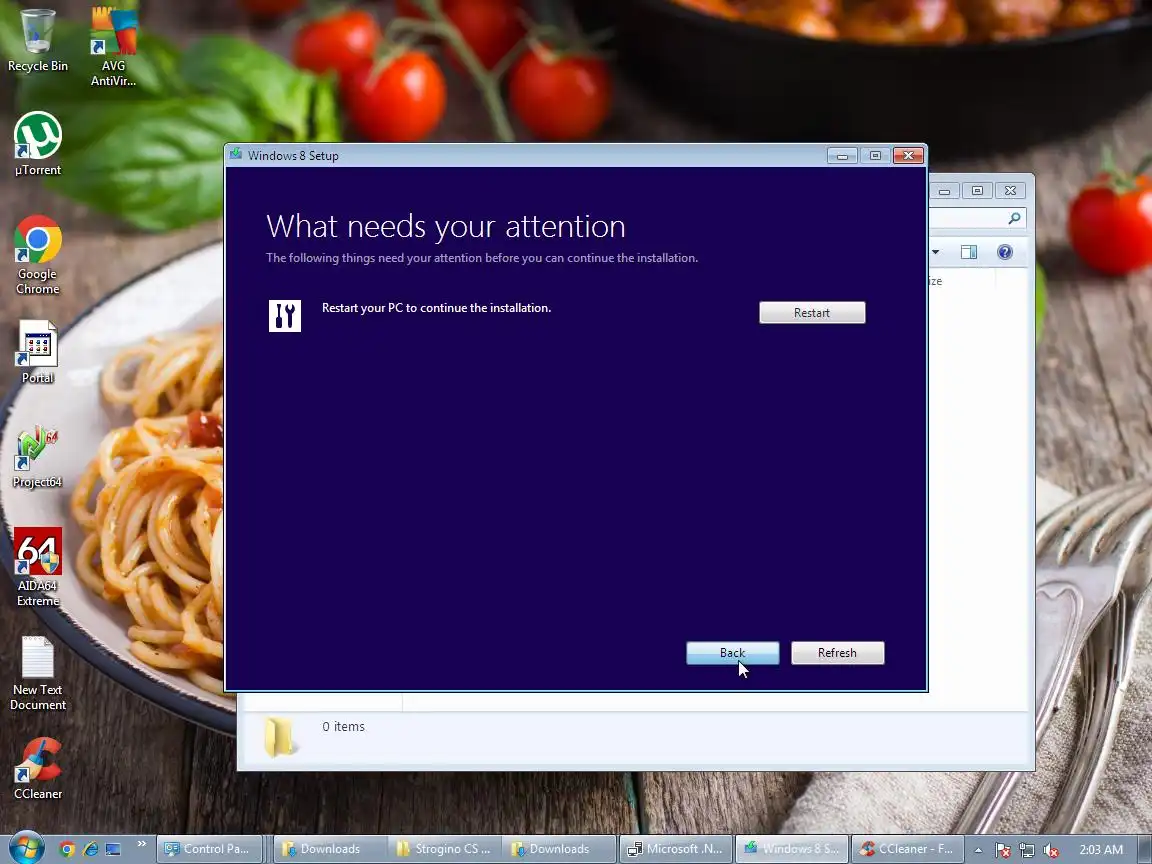Click the folder icon in Explorer details pane
Screen dimensions: 1152x864
[x=279, y=737]
